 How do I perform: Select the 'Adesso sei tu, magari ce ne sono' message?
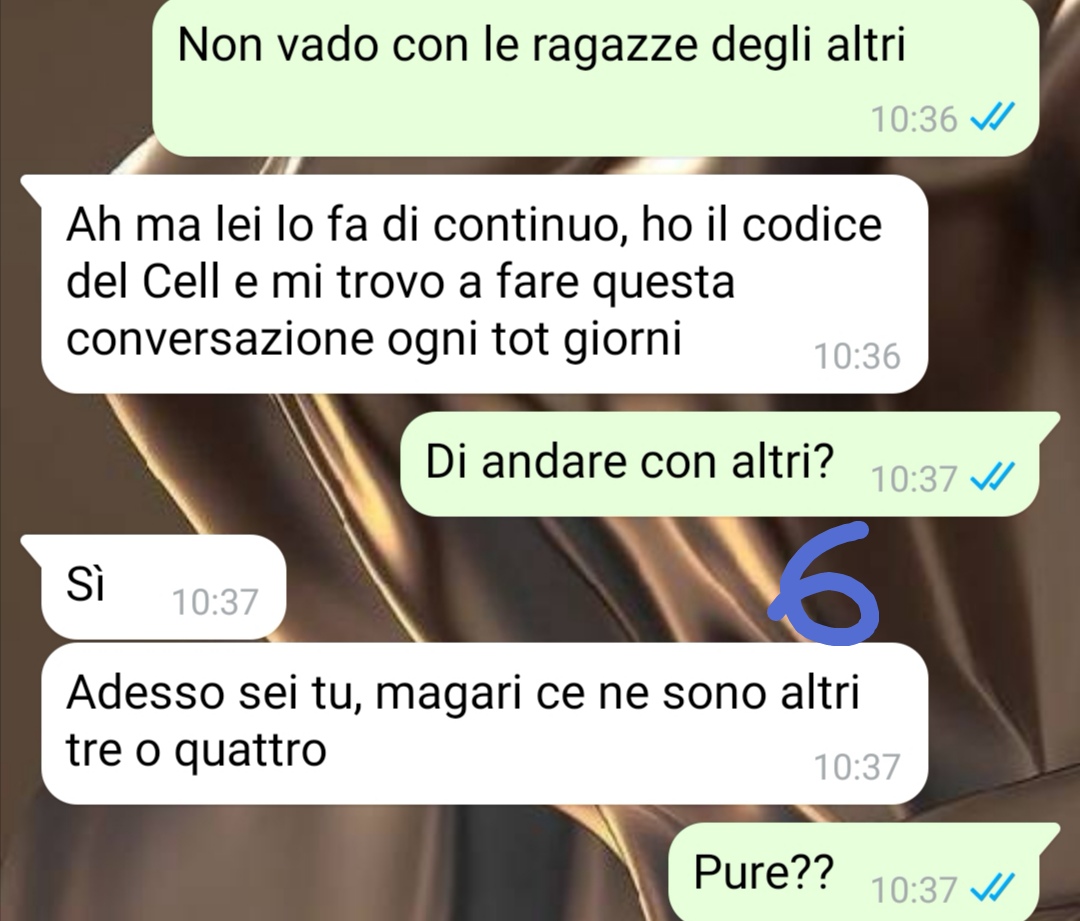[484, 723]
